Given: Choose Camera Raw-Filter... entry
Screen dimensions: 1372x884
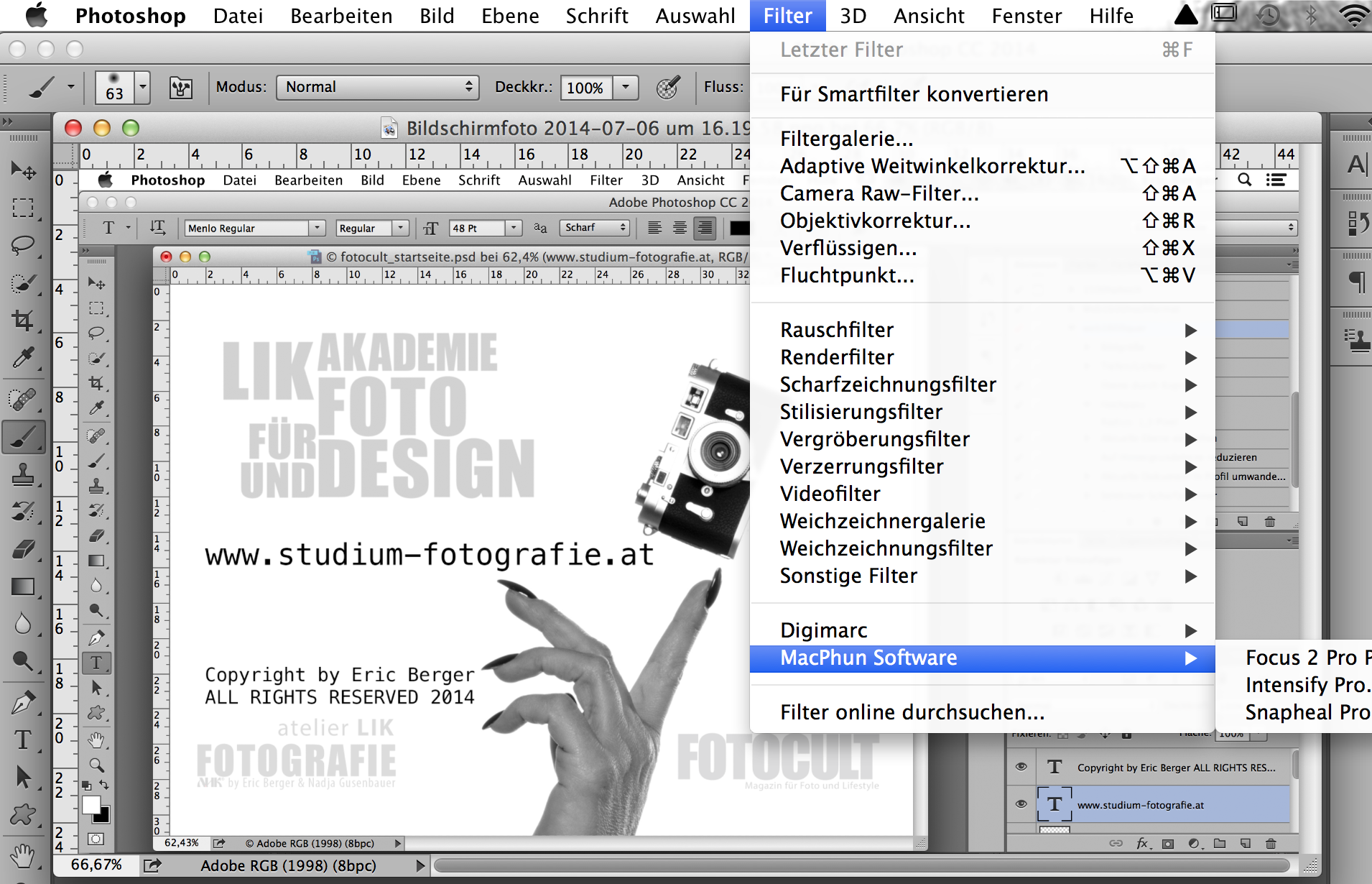Looking at the screenshot, I should [x=983, y=193].
